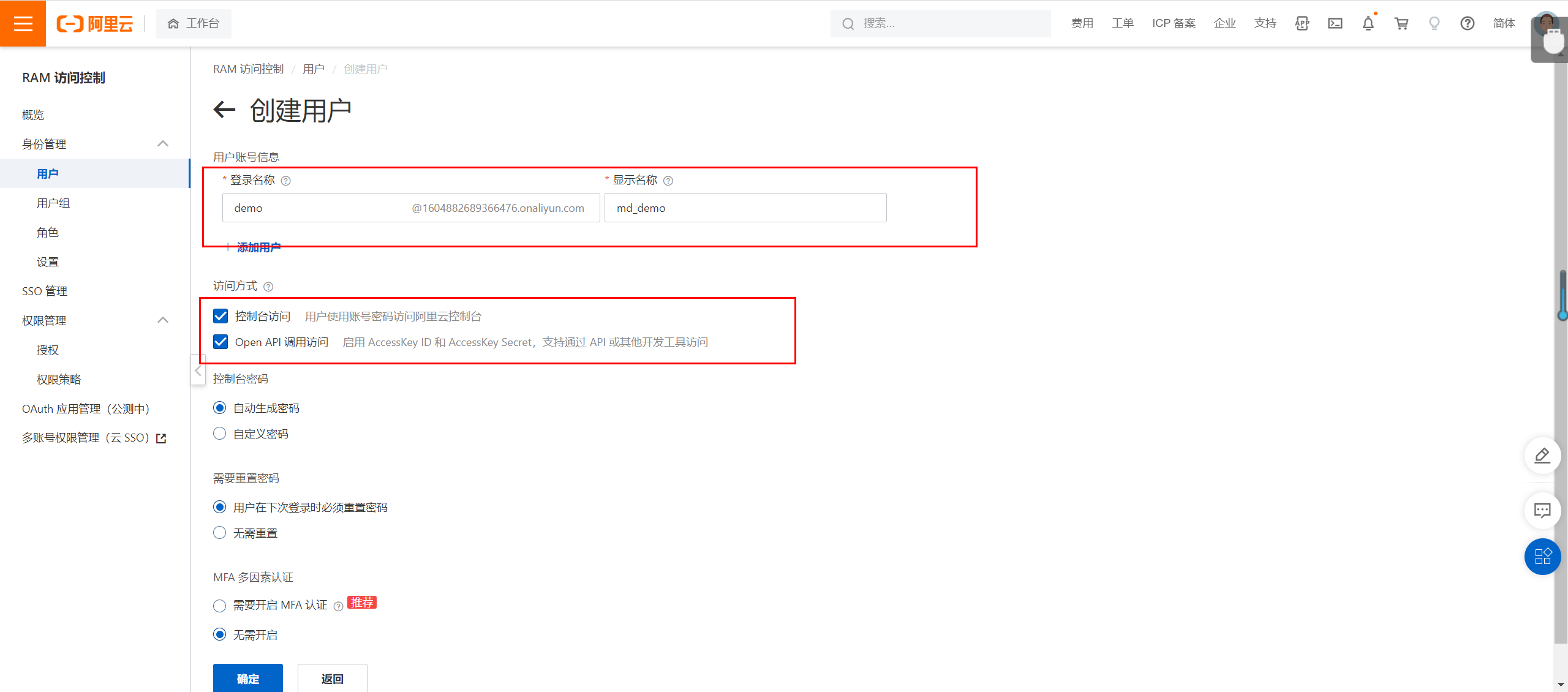The image size is (1568, 692).
Task: Uncheck 控制台访问 checkbox
Action: [x=221, y=316]
